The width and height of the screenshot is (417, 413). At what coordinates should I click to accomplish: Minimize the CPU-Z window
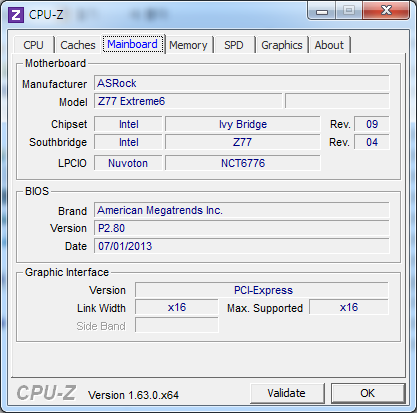322,11
